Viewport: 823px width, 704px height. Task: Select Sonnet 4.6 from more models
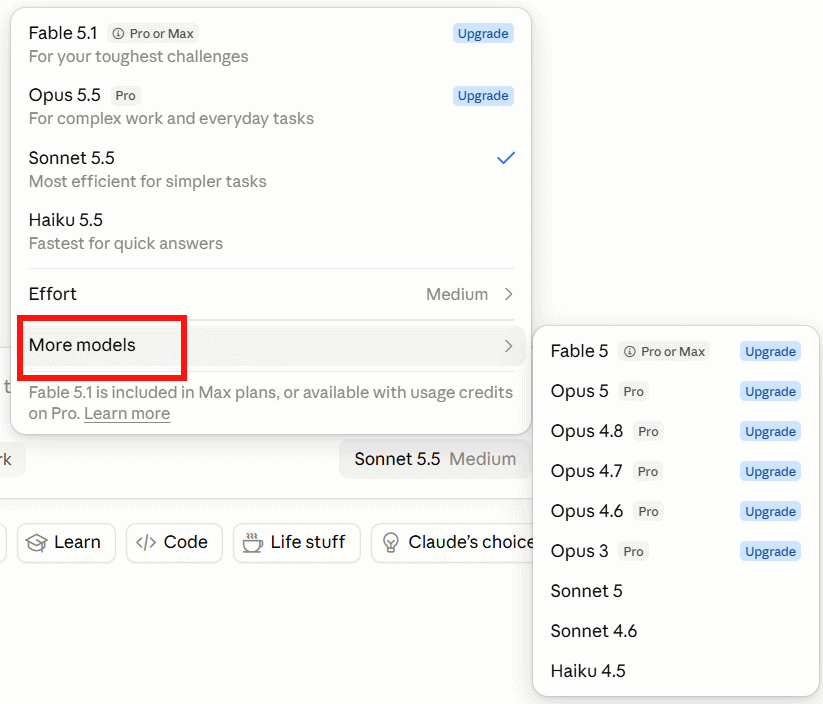pyautogui.click(x=676, y=631)
